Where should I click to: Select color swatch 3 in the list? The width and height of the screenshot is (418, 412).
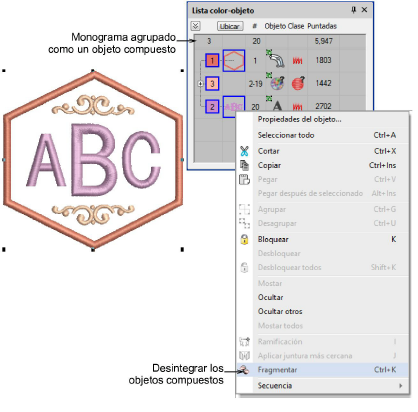click(212, 83)
